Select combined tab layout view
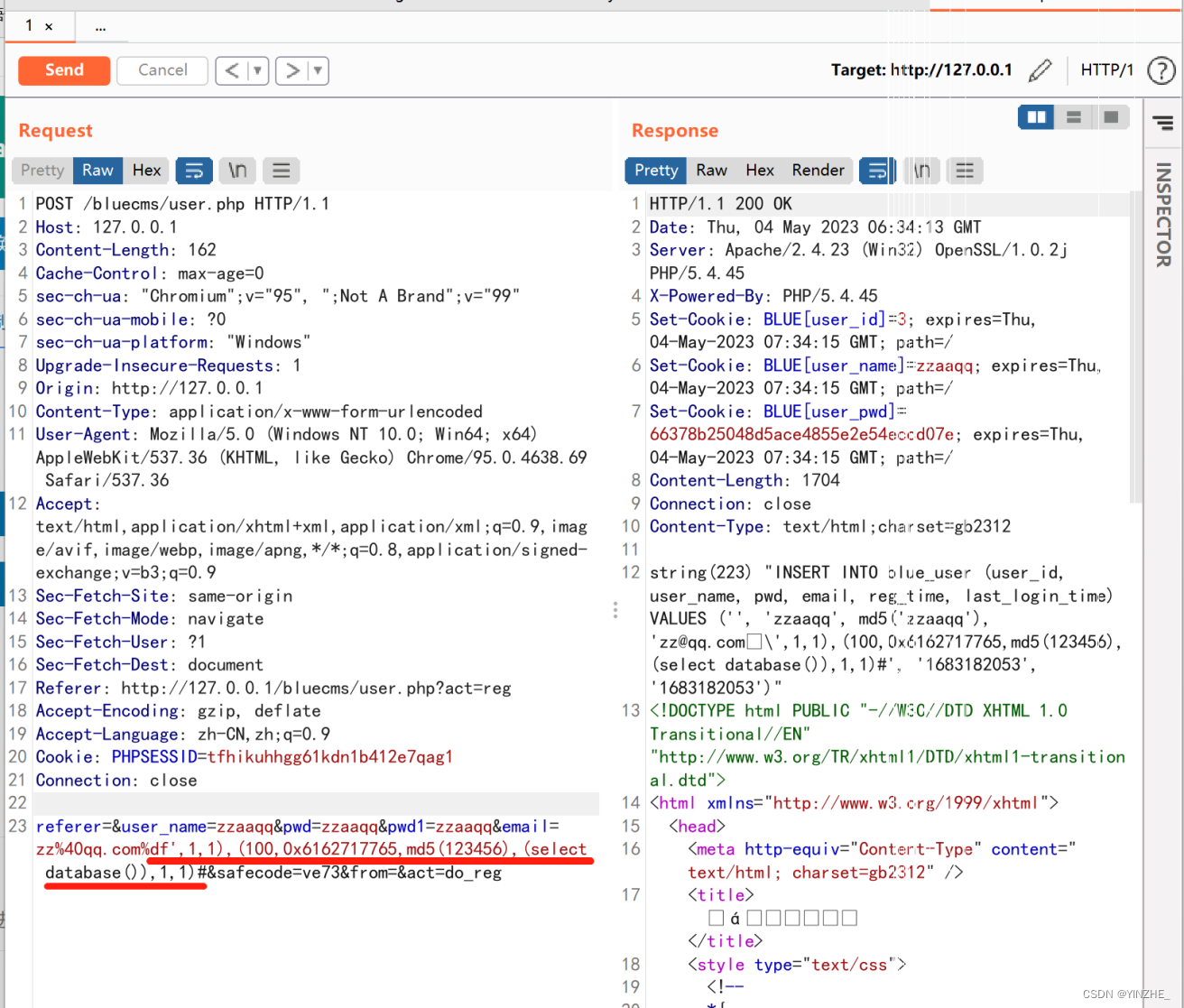This screenshot has width=1184, height=1008. [1111, 117]
